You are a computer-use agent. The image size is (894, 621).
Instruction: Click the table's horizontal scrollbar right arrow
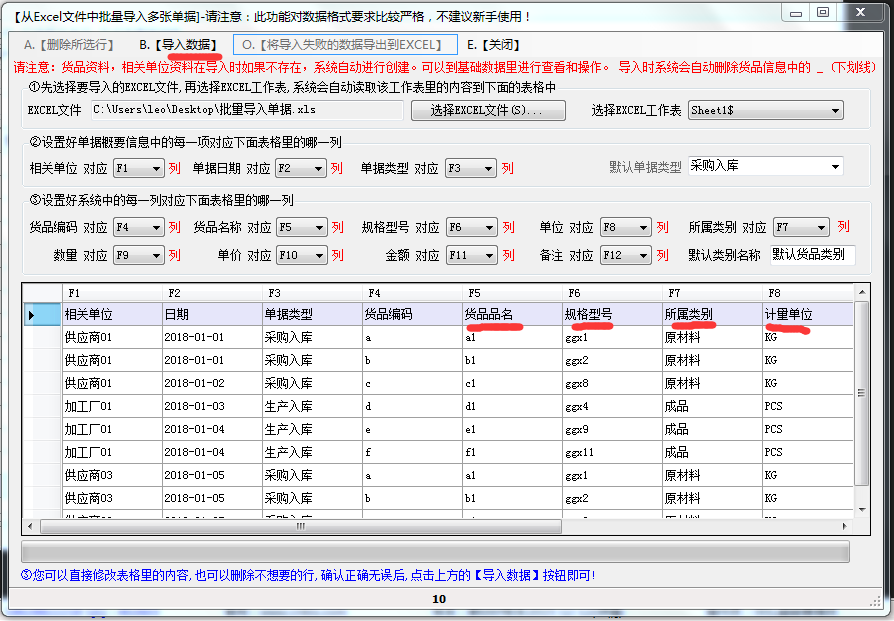(x=846, y=525)
